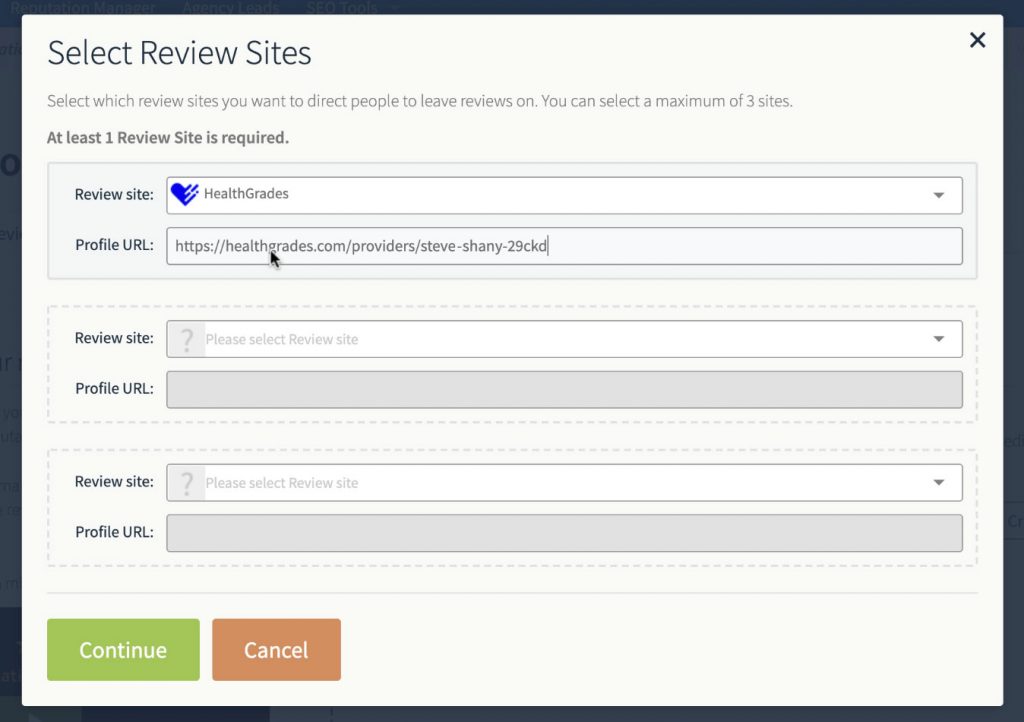
Task: Click the first 'Review site:' label
Action: [114, 194]
